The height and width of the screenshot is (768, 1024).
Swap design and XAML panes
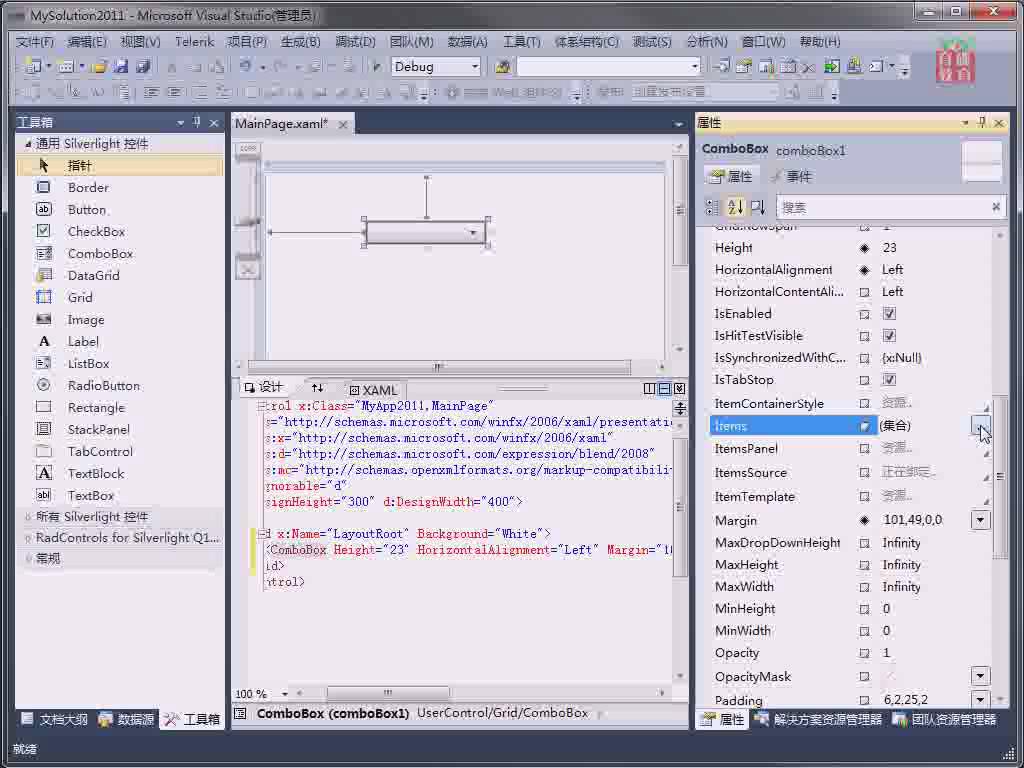click(x=317, y=388)
